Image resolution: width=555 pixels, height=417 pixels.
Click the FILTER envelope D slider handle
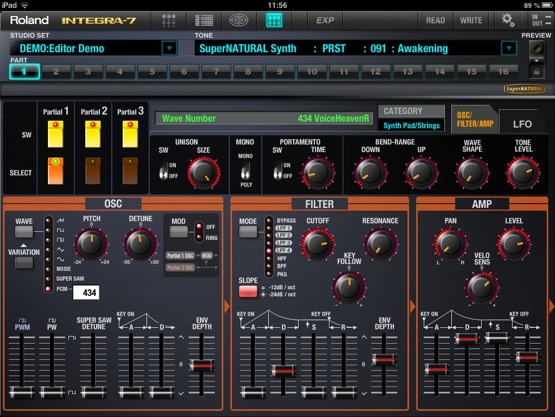[283, 371]
